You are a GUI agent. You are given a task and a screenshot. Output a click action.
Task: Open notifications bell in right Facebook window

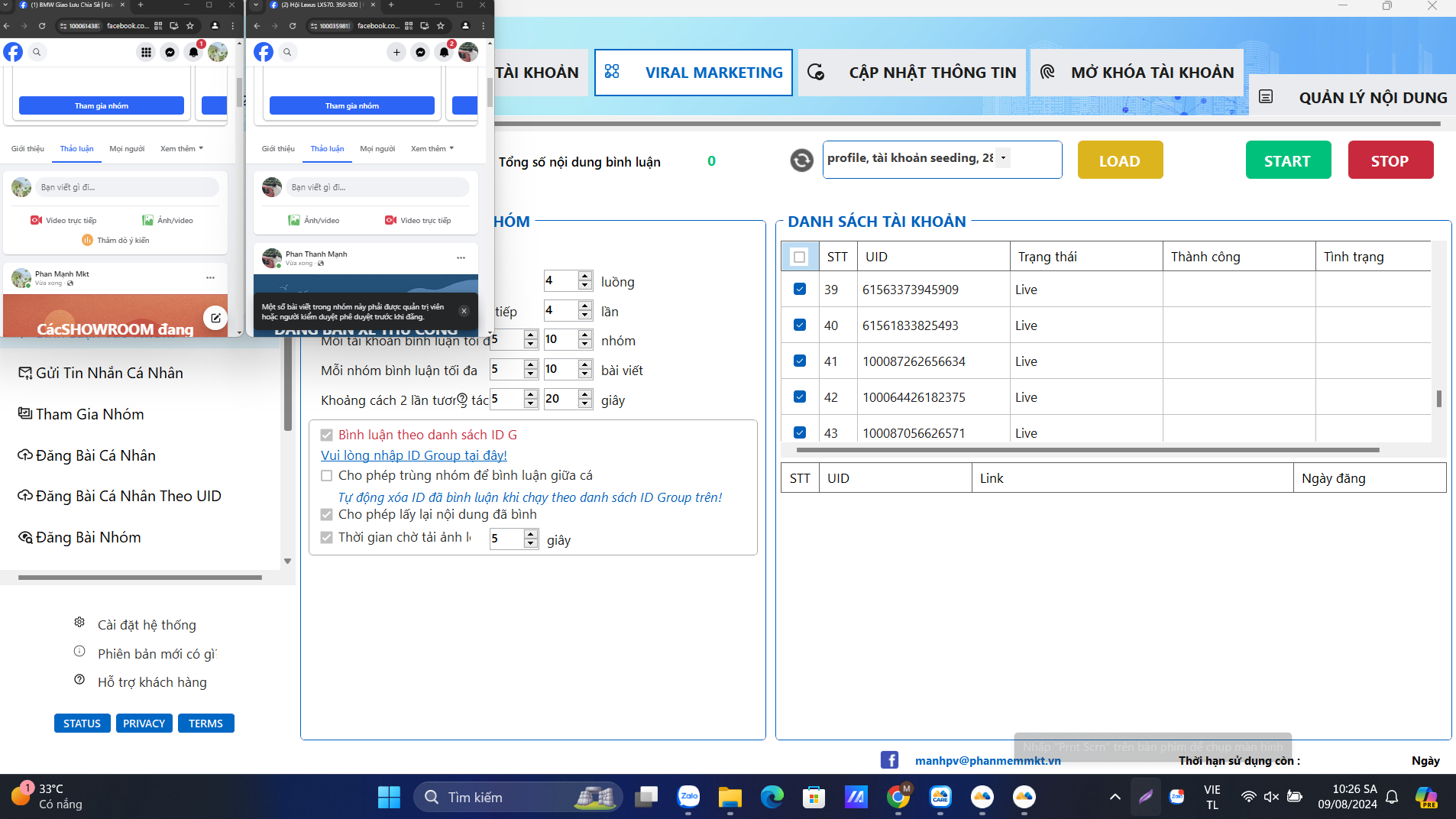point(444,52)
